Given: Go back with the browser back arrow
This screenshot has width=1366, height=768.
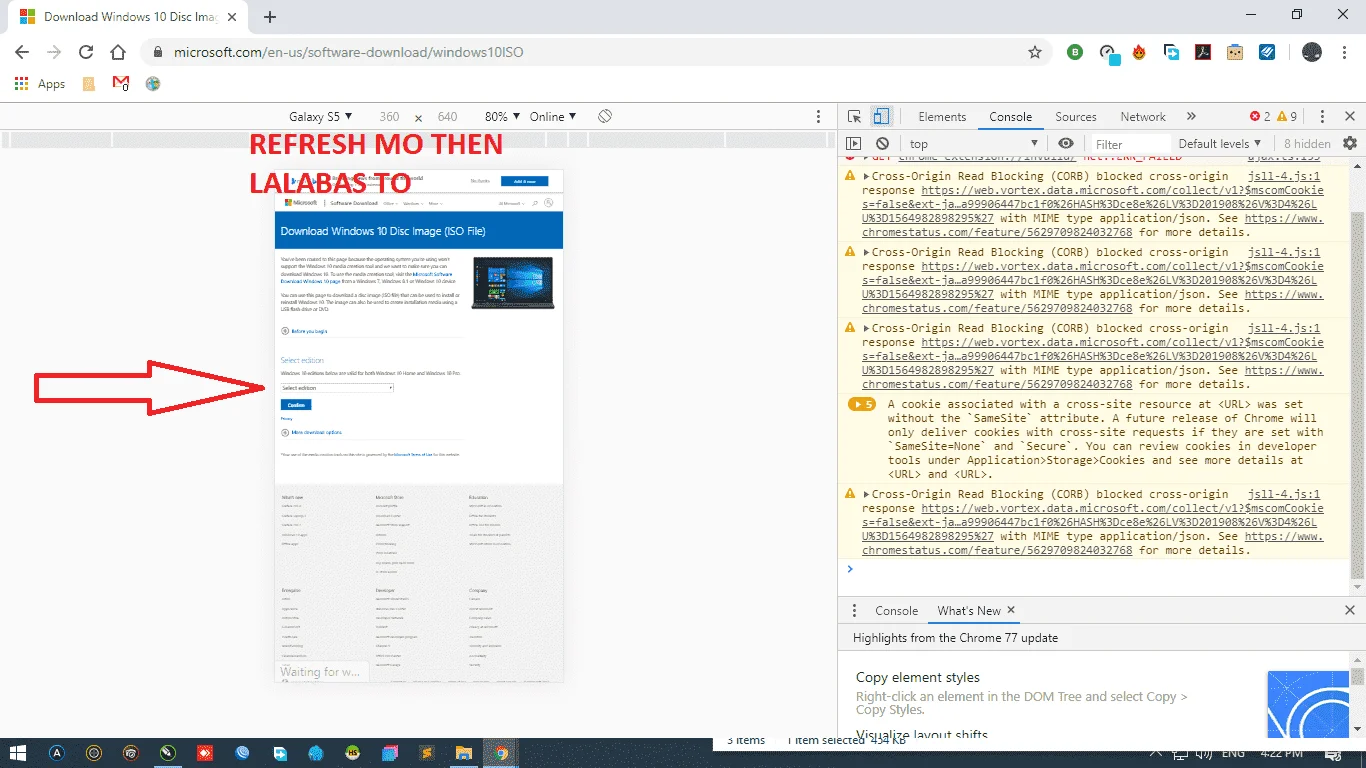Looking at the screenshot, I should [22, 52].
